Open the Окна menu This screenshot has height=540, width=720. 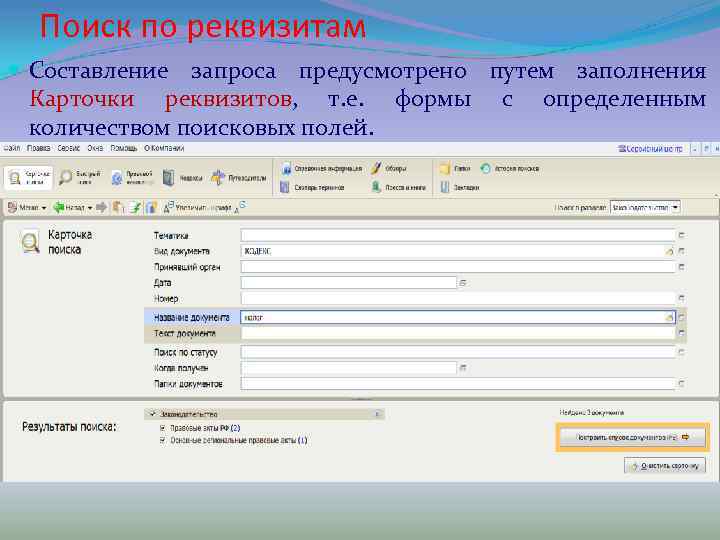[x=95, y=148]
